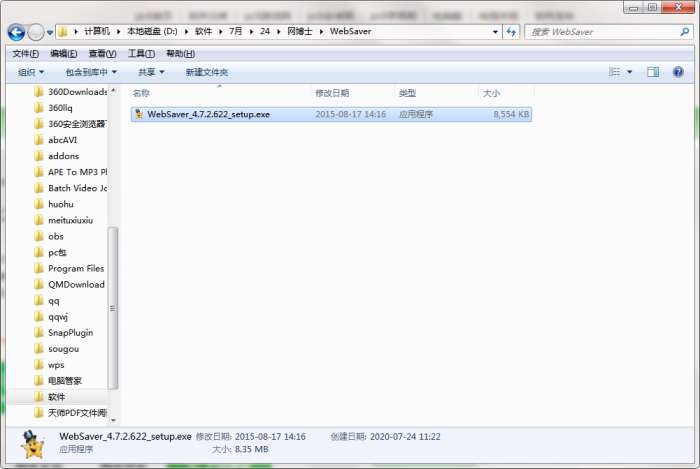Open the view options dropdown arrow

point(629,72)
